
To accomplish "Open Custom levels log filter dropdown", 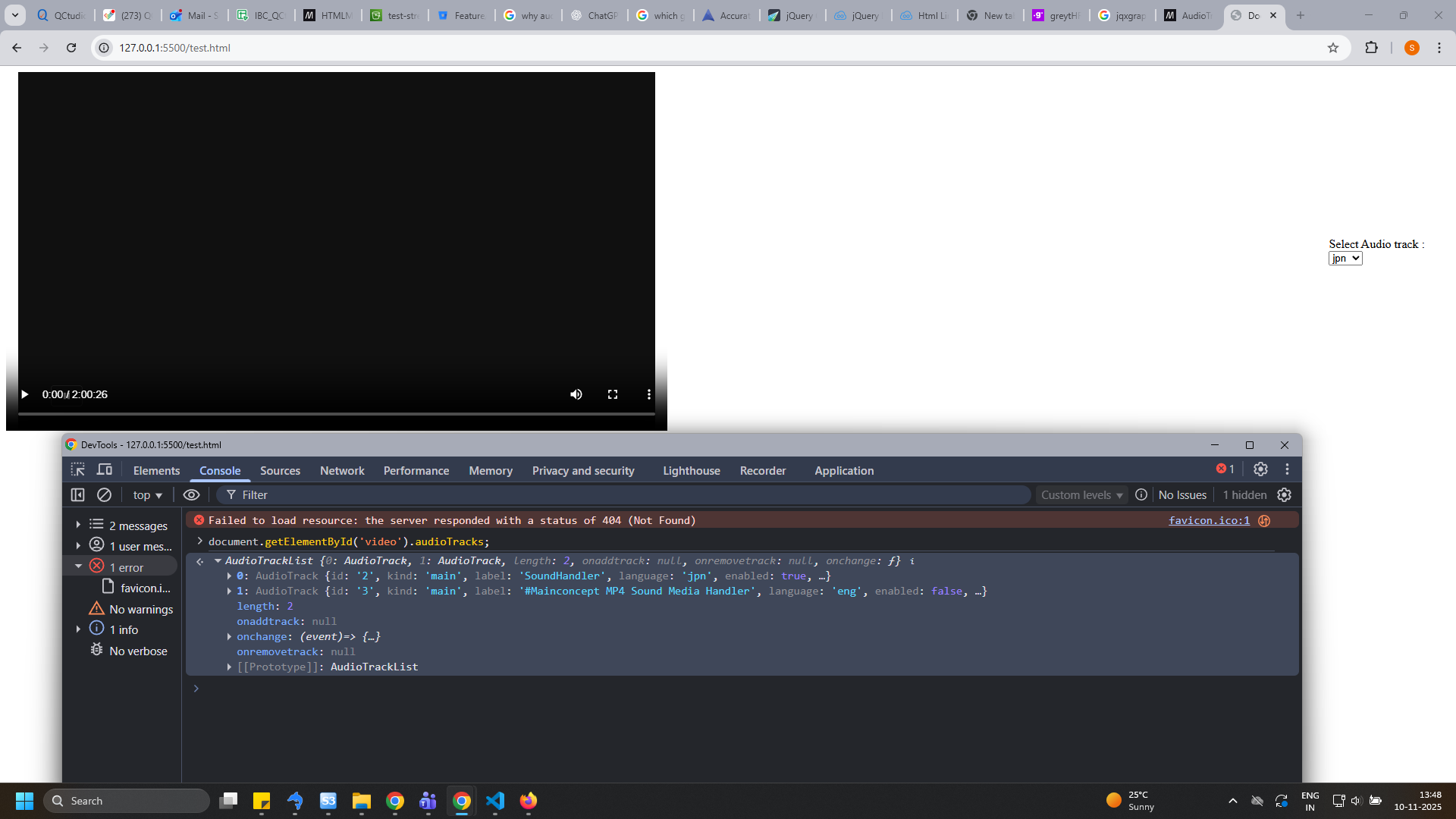I will pyautogui.click(x=1081, y=494).
